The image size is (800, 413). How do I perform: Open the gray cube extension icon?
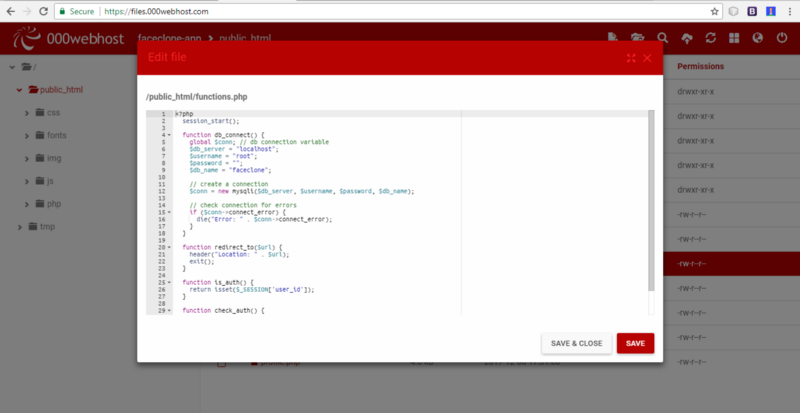733,11
